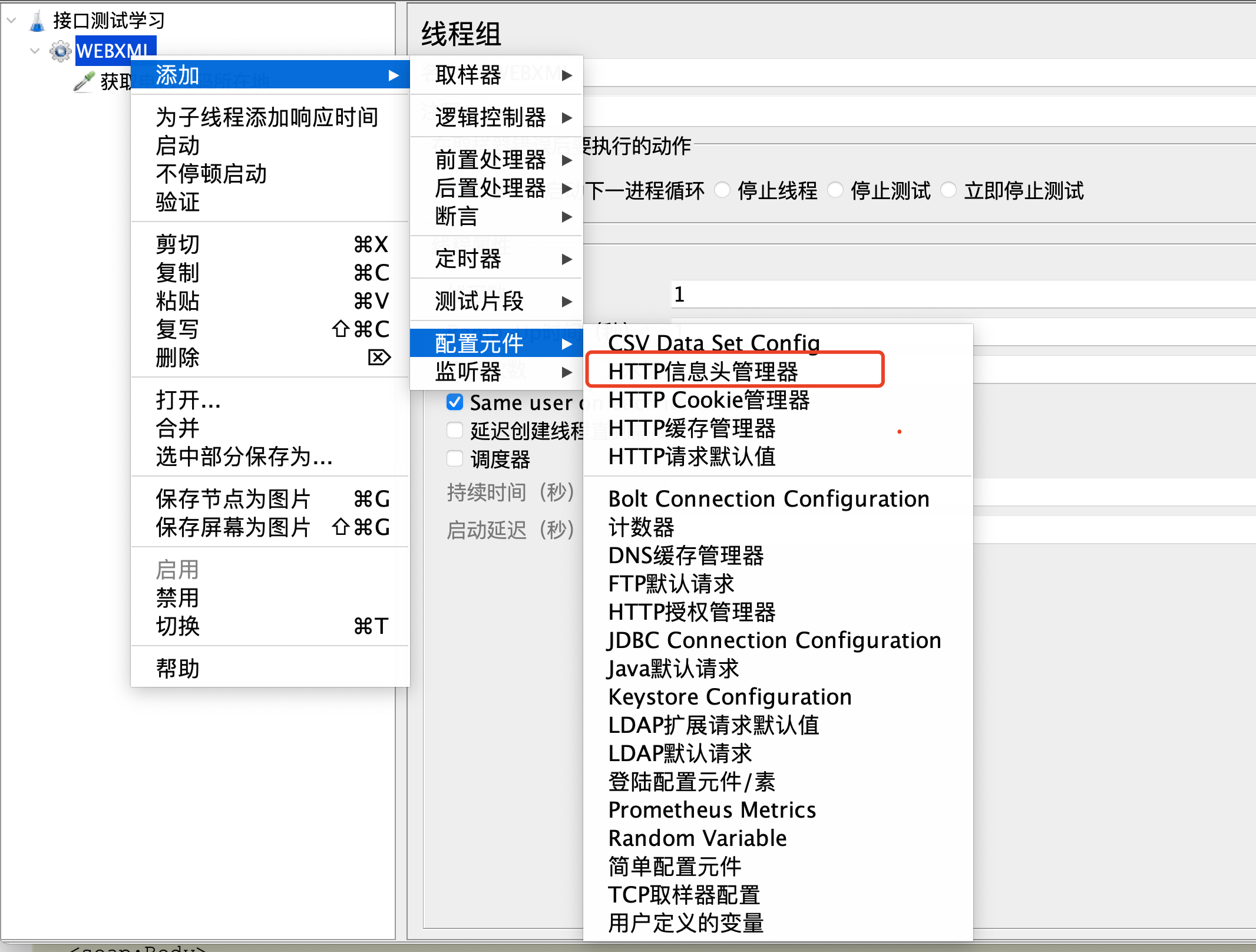Click the 取样器 submenu arrow
The height and width of the screenshot is (952, 1256).
click(567, 75)
